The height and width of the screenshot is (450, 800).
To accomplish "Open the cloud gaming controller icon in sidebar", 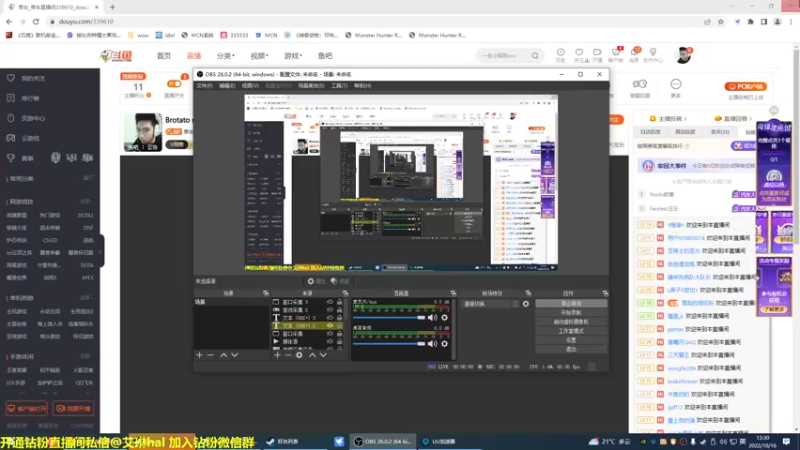I will pos(11,138).
